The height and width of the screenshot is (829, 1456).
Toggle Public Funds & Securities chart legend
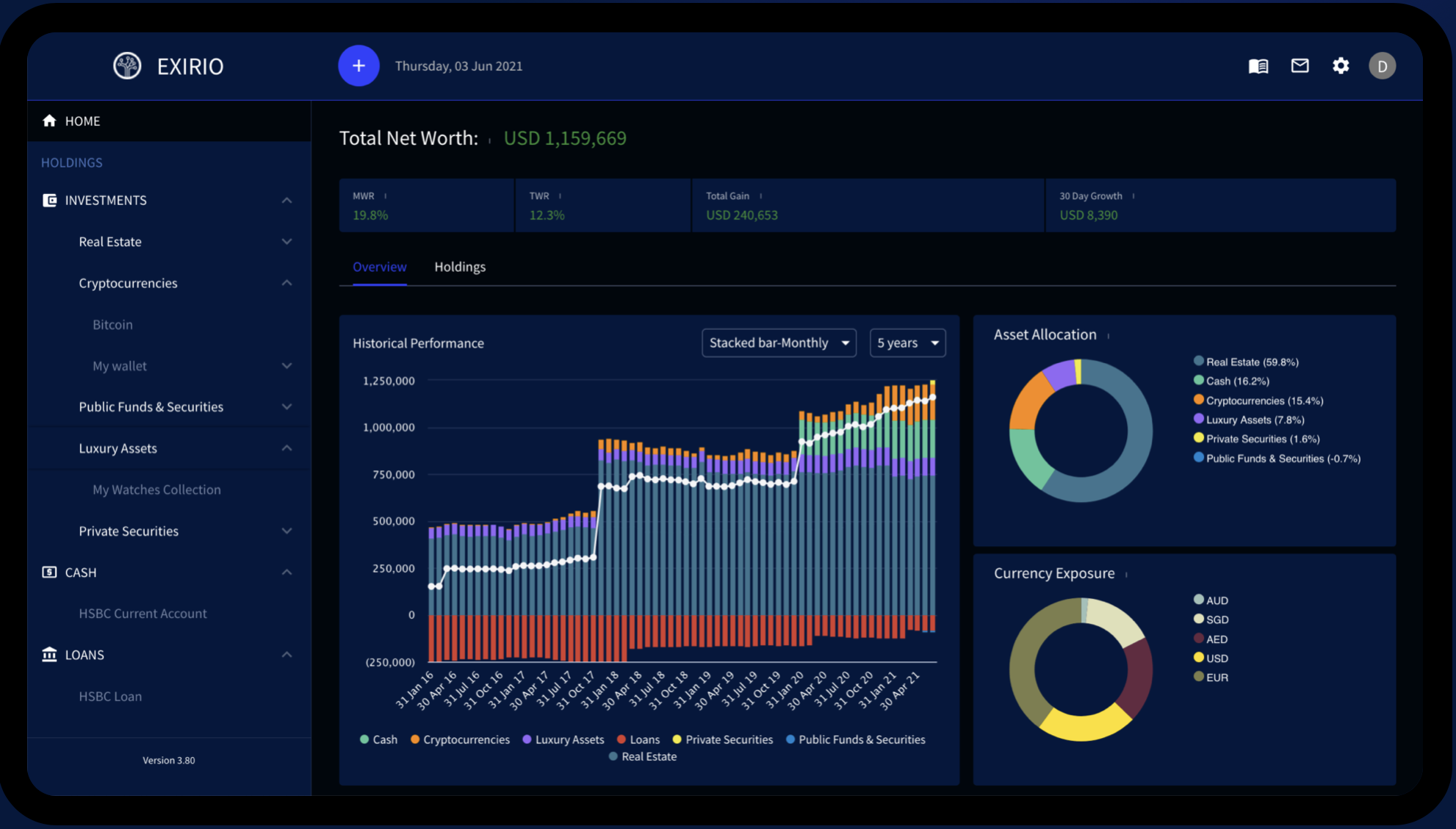click(x=856, y=739)
